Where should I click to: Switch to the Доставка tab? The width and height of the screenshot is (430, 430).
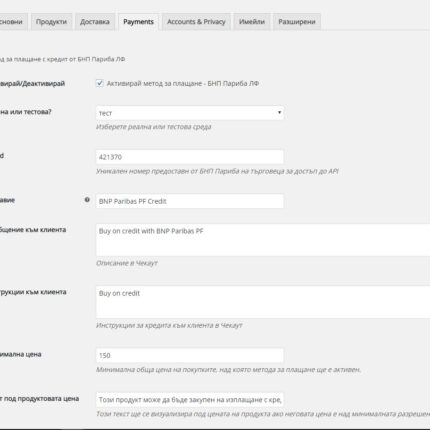pos(95,22)
